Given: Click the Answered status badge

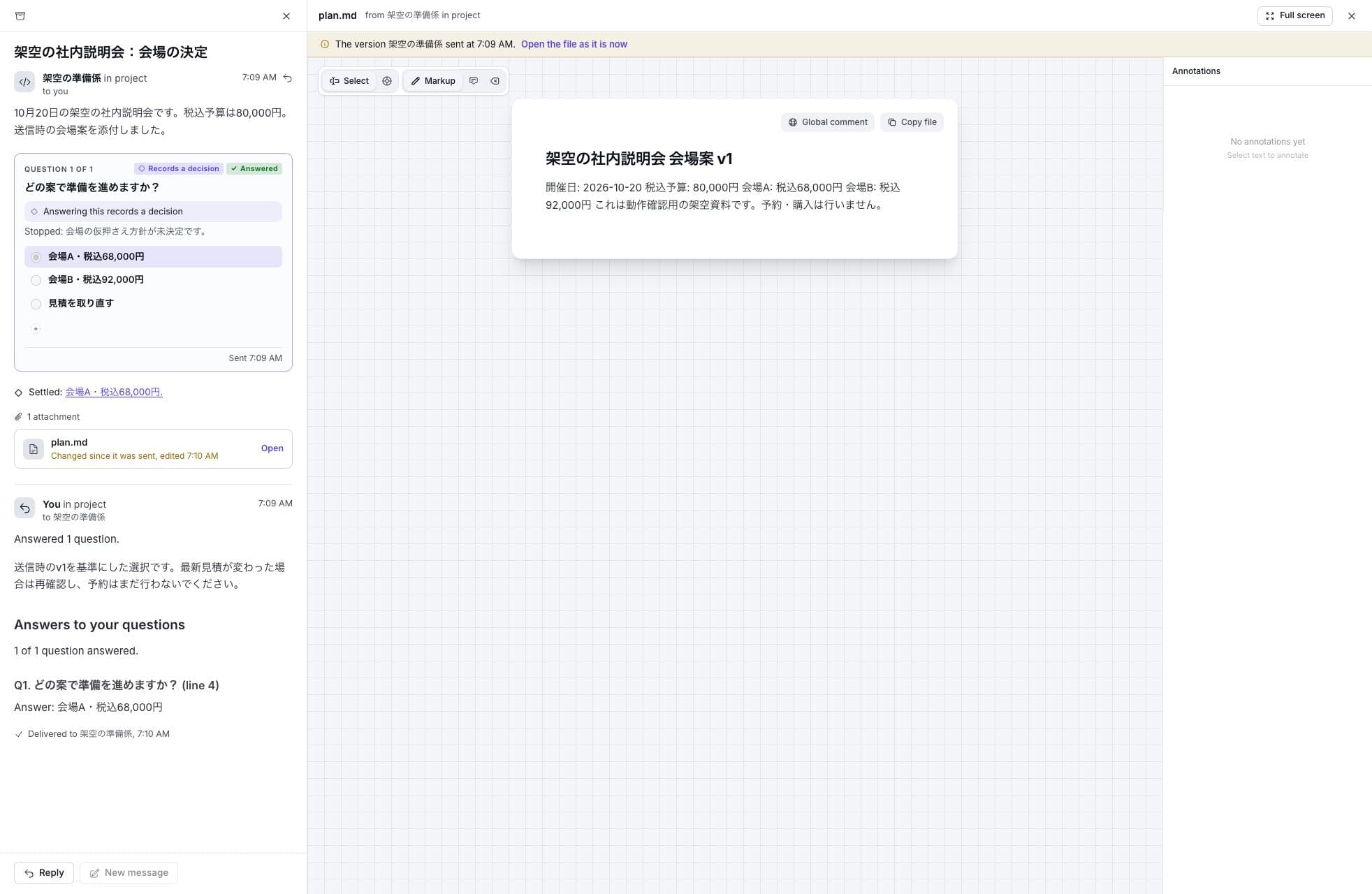Looking at the screenshot, I should pos(254,168).
